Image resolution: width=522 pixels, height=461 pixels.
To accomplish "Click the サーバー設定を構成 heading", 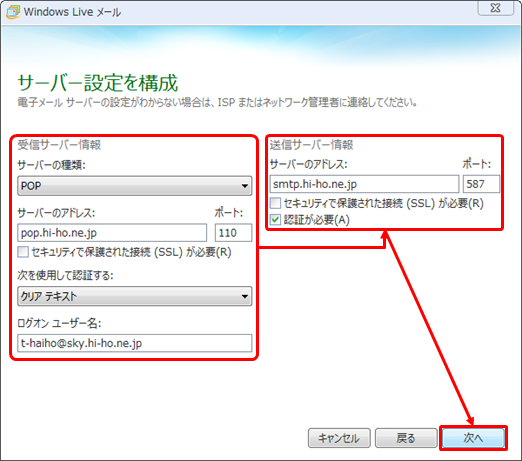I will tap(98, 83).
